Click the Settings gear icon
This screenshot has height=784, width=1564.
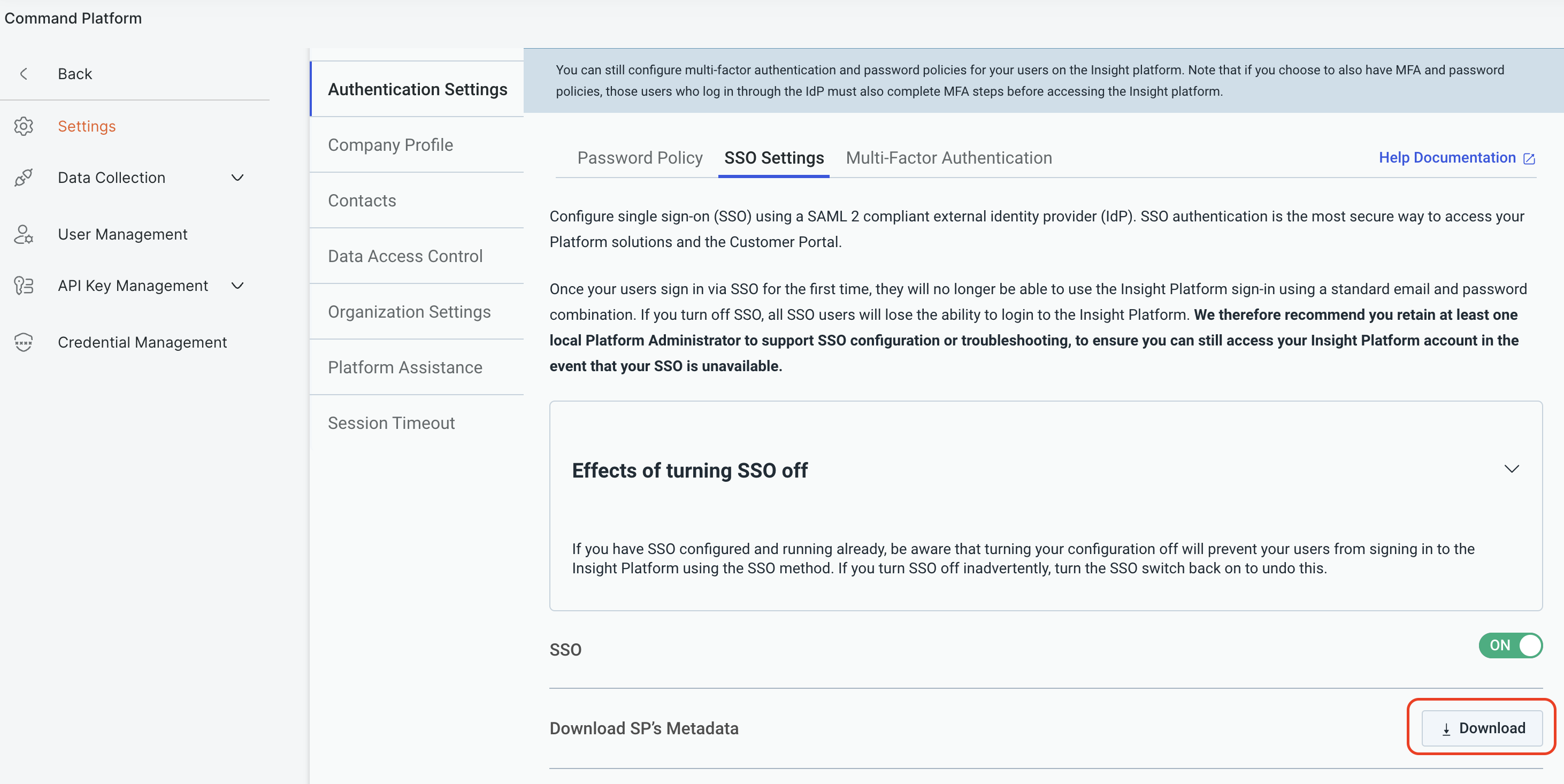pos(24,126)
